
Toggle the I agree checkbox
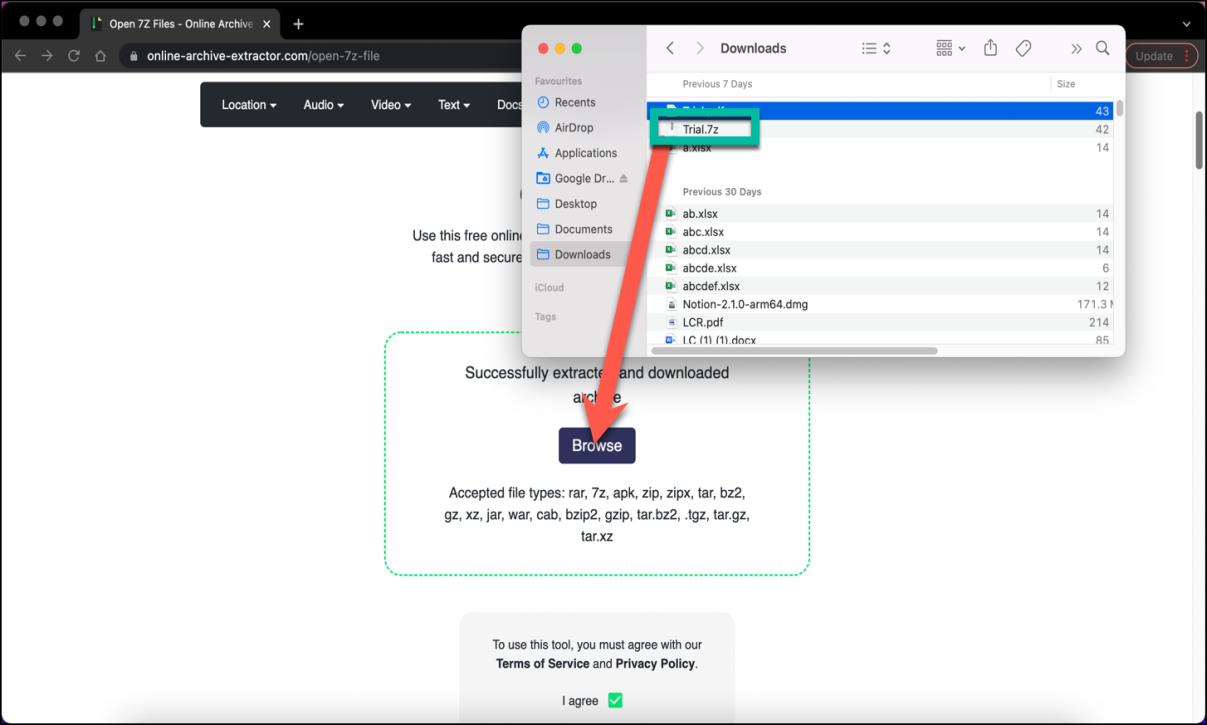[615, 700]
